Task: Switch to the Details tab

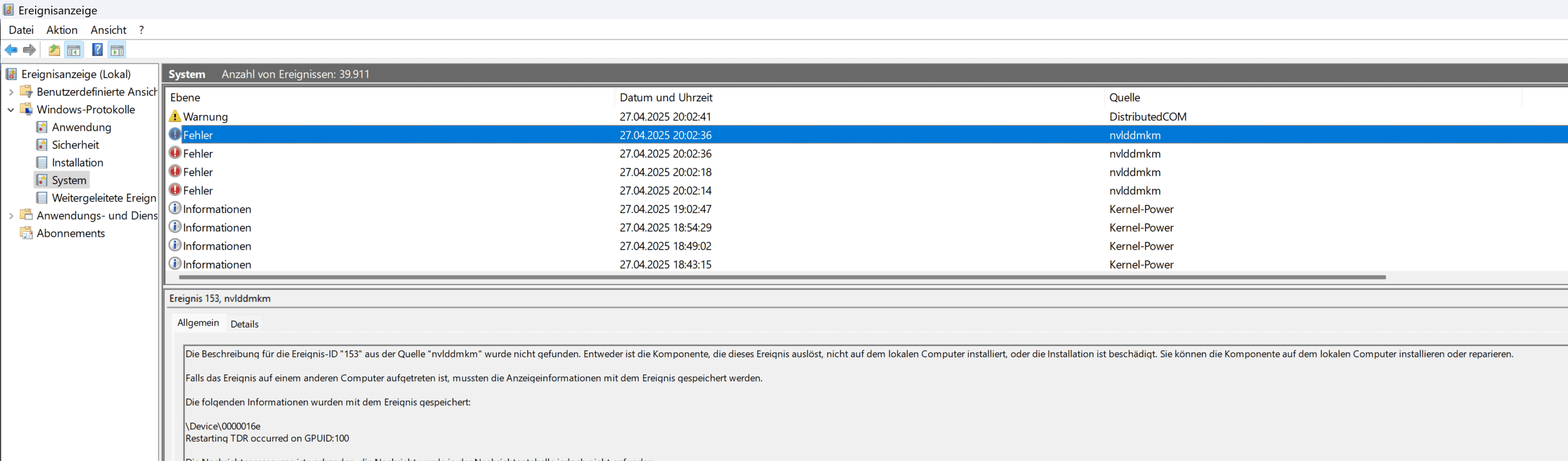Action: (245, 324)
